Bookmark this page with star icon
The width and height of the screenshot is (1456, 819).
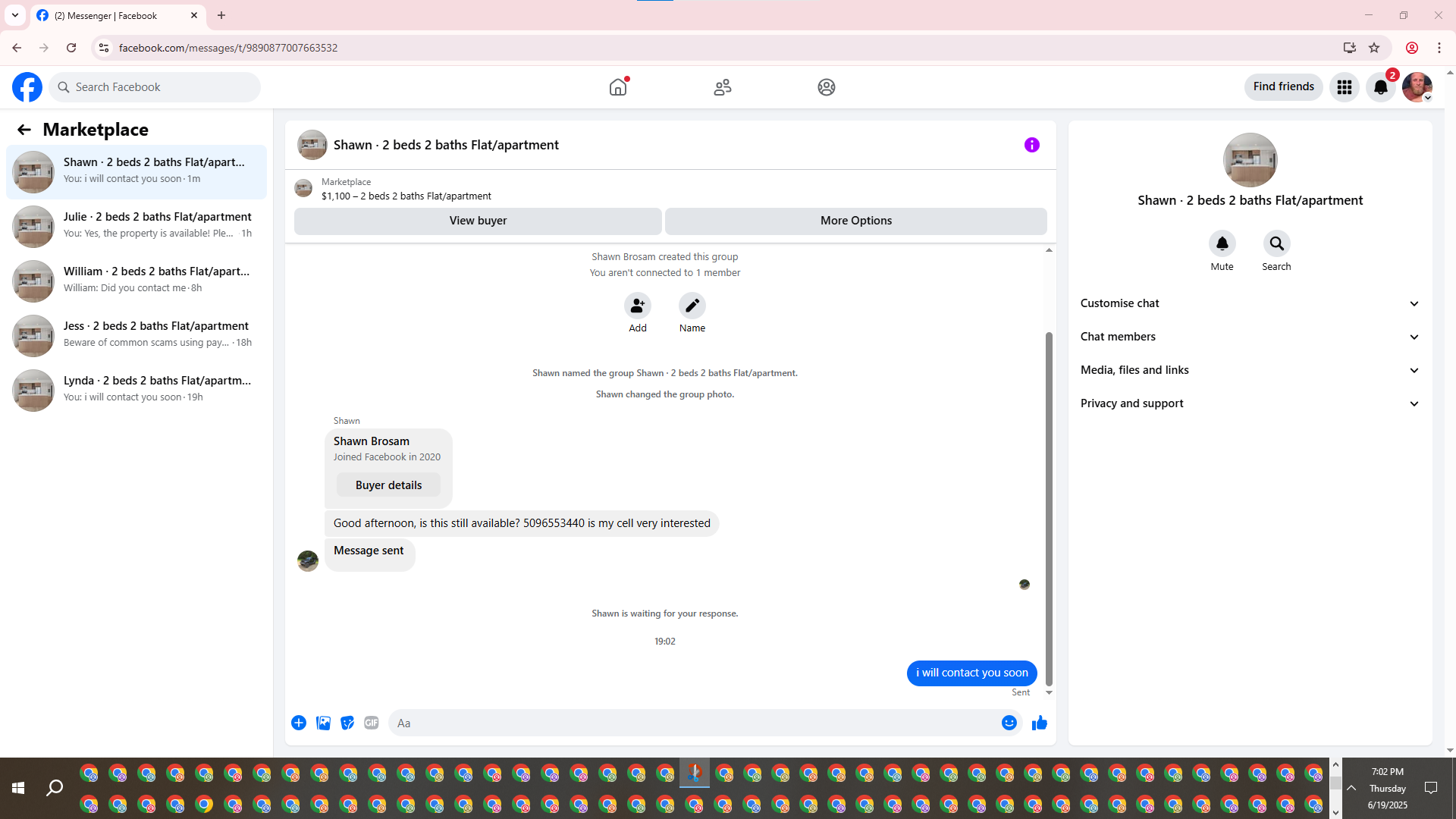tap(1374, 48)
